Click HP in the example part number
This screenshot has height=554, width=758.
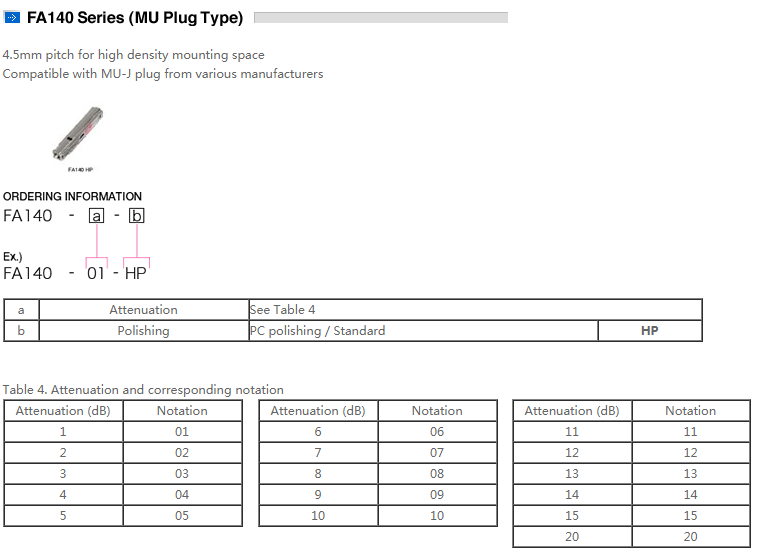pyautogui.click(x=135, y=273)
